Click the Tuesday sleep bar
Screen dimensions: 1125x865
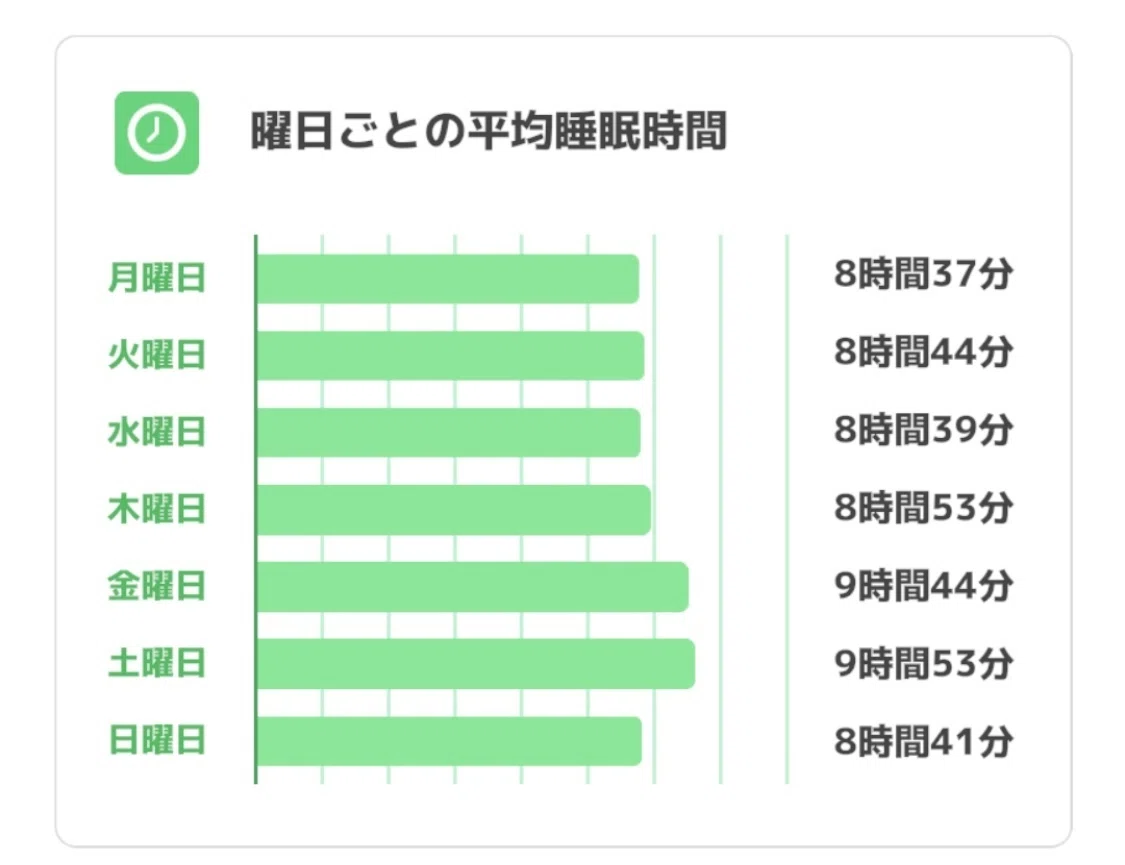pos(451,356)
